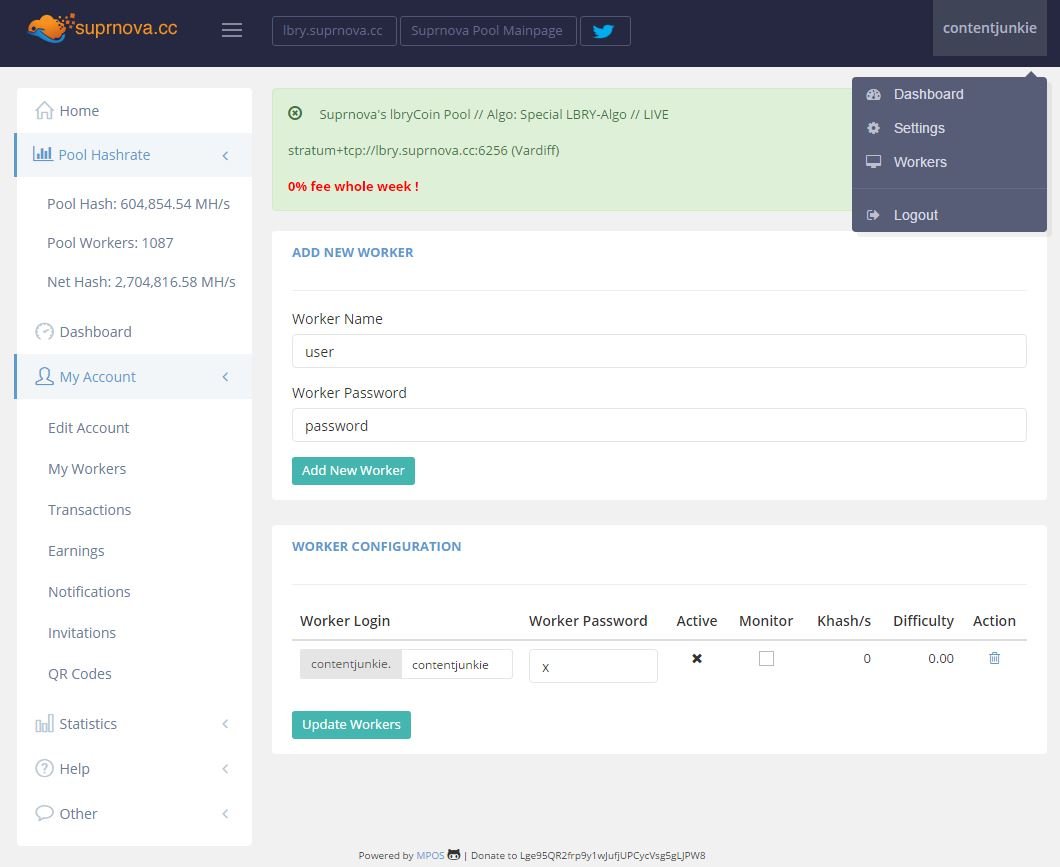
Task: Click the Pool Hash: 604,854.54 MH/s text
Action: [139, 204]
